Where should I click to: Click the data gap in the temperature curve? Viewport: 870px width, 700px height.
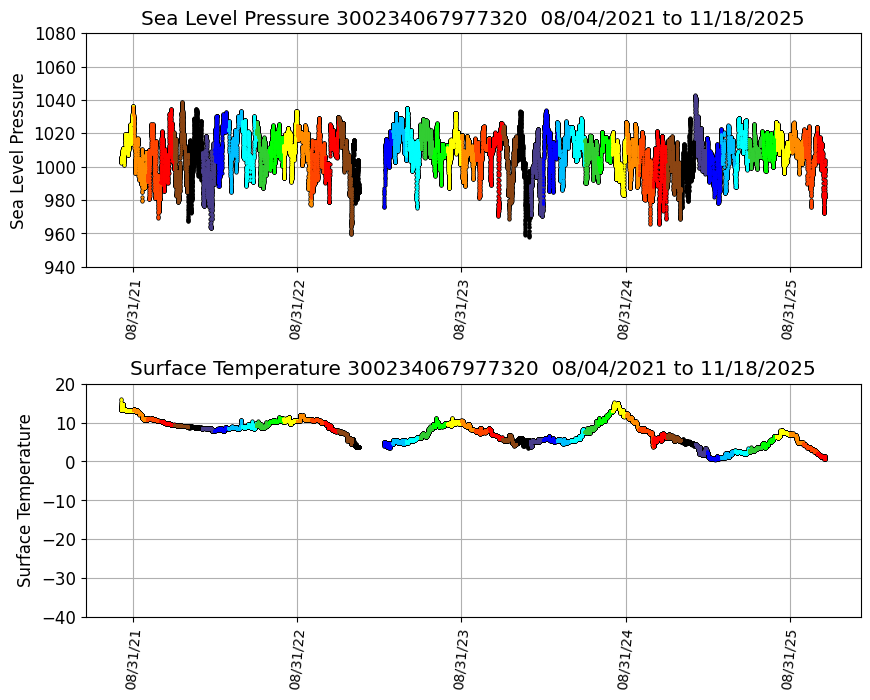coord(371,445)
